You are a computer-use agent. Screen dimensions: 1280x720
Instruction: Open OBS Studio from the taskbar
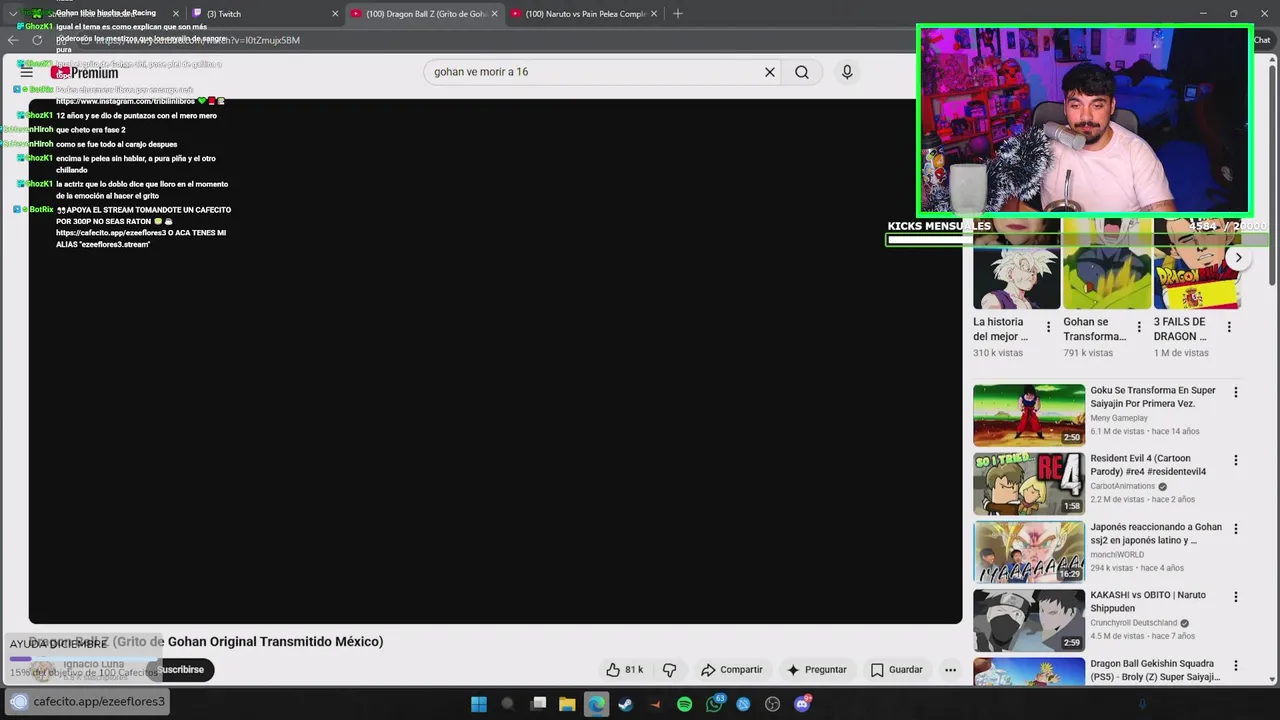pos(772,704)
